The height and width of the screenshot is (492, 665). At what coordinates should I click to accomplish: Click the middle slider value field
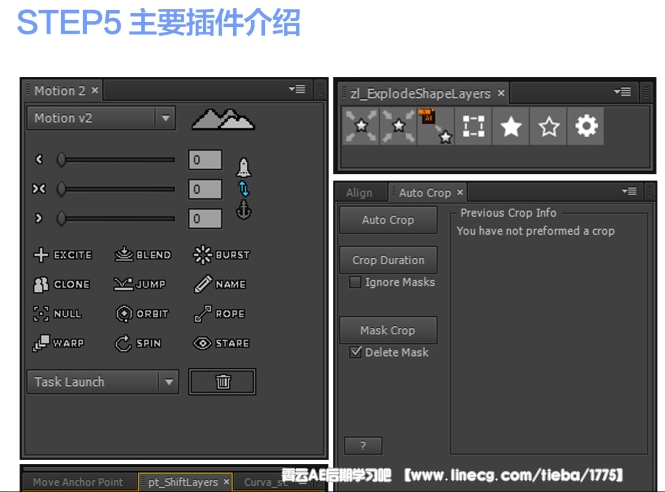click(205, 189)
